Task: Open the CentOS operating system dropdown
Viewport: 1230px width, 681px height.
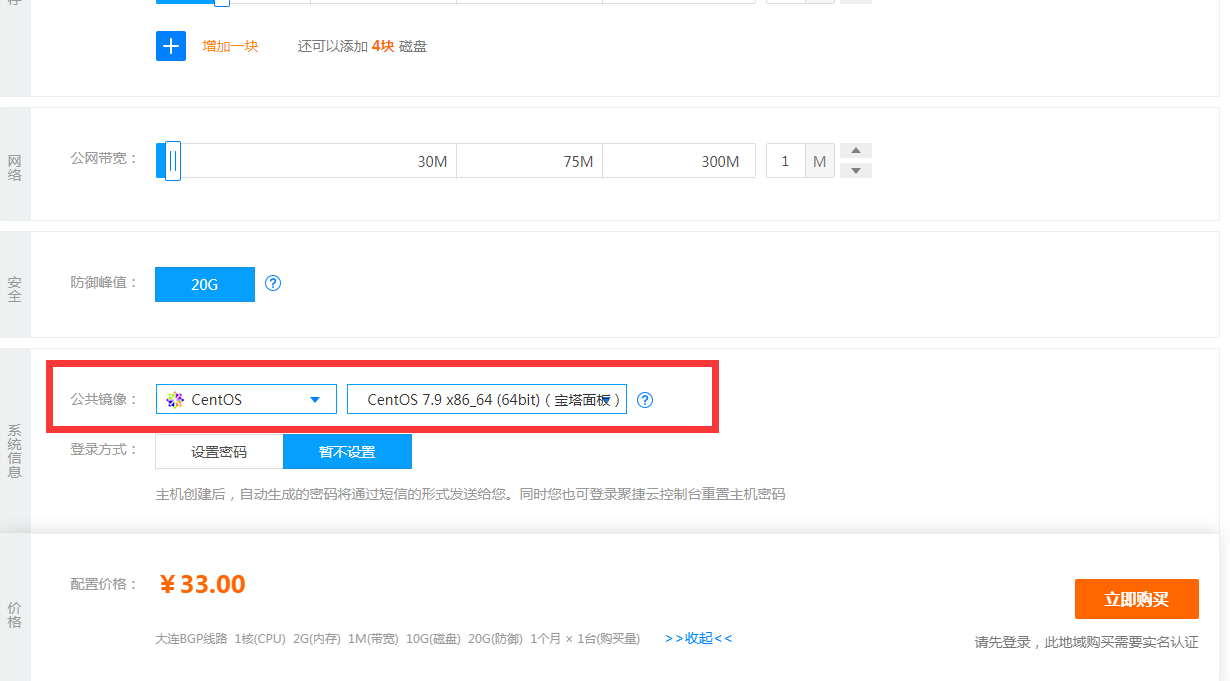Action: click(x=245, y=399)
